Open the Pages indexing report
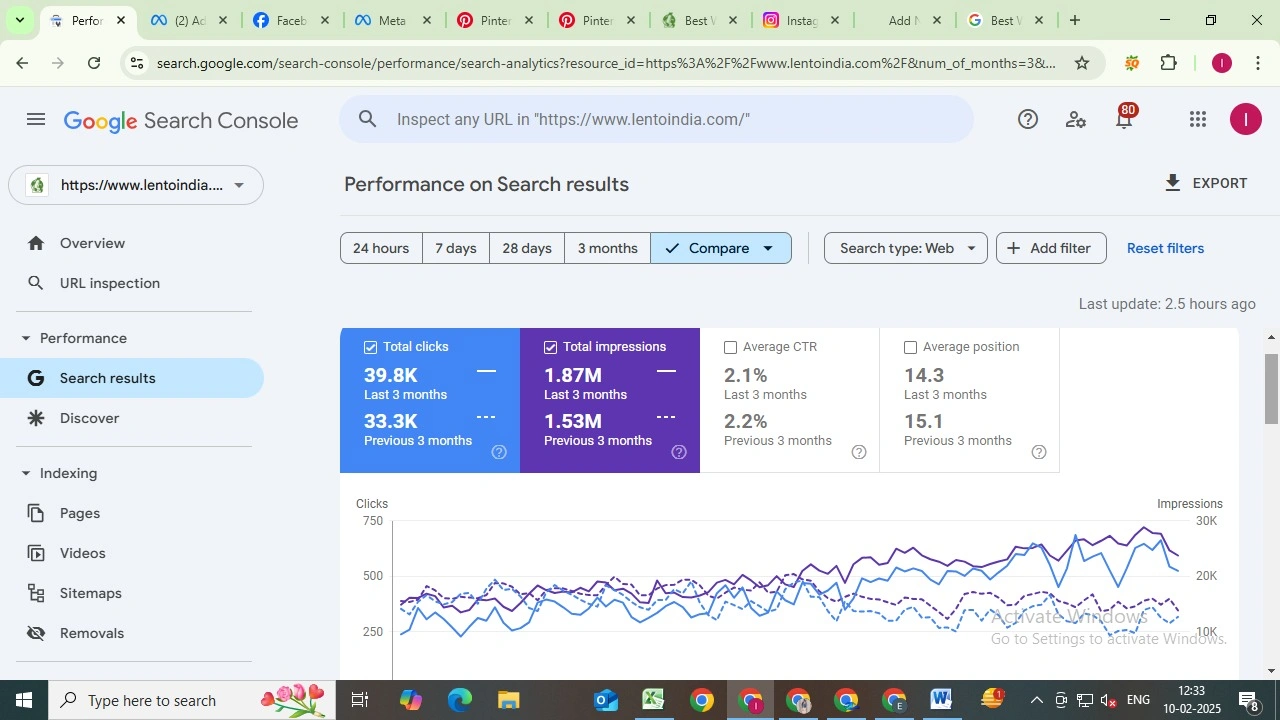The height and width of the screenshot is (720, 1280). pyautogui.click(x=80, y=513)
